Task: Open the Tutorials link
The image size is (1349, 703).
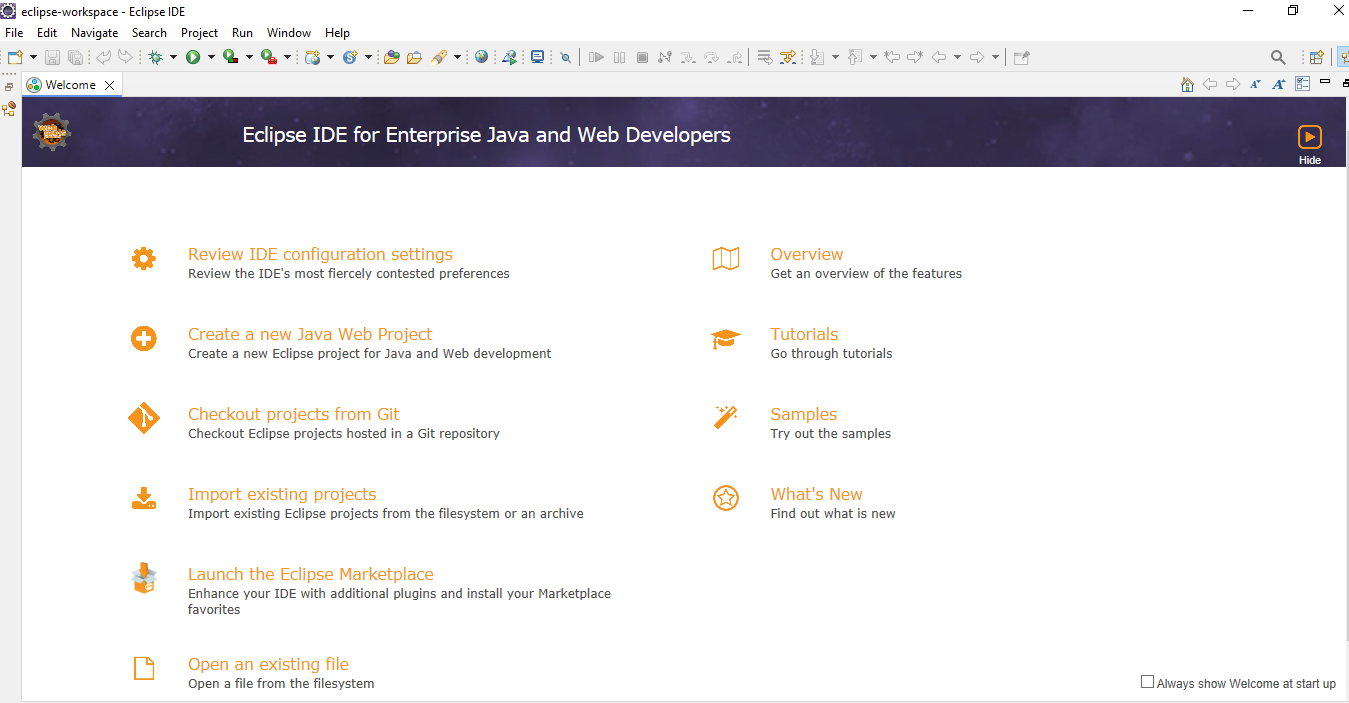Action: pyautogui.click(x=804, y=334)
